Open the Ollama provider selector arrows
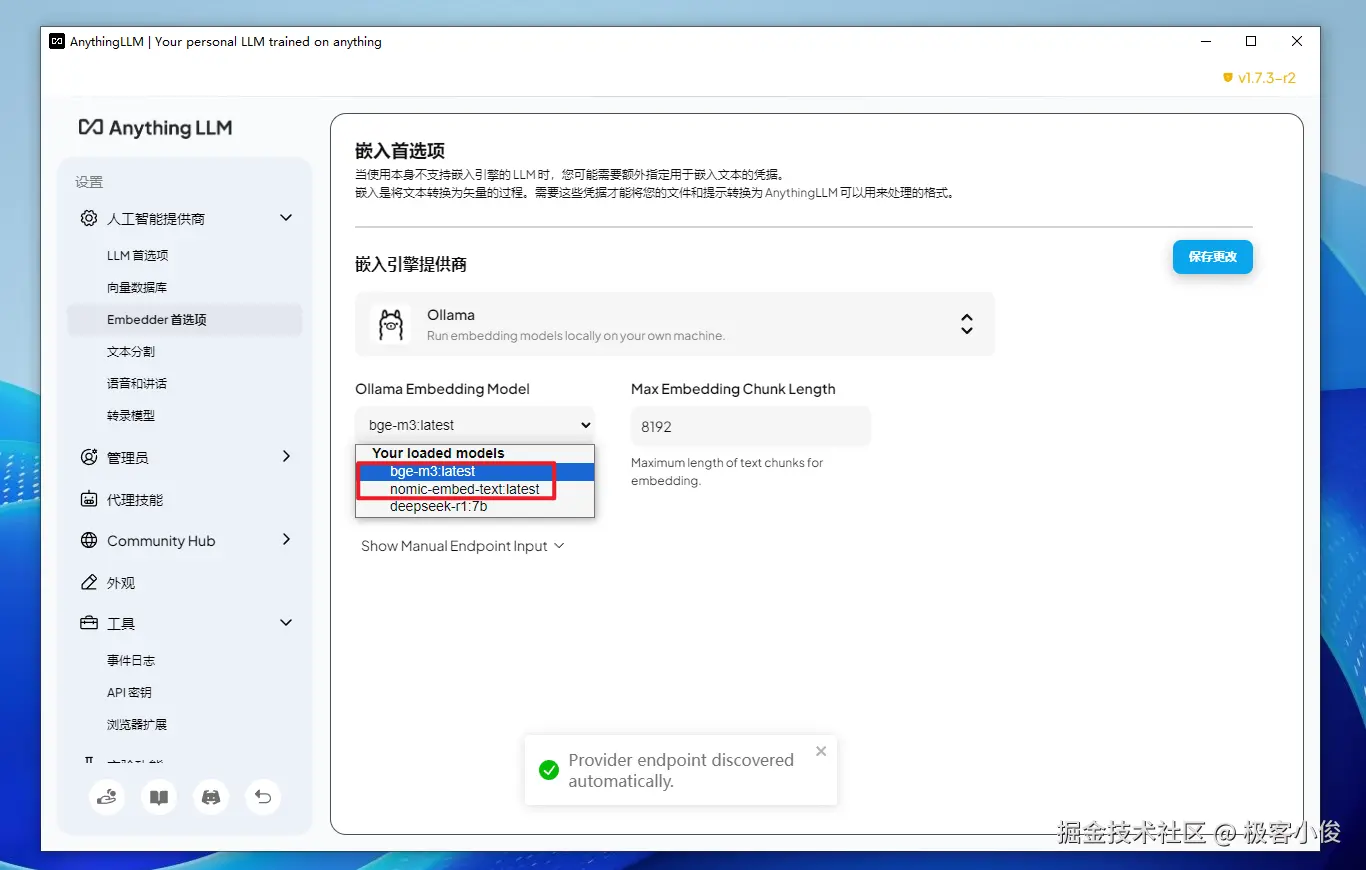1366x870 pixels. tap(966, 324)
